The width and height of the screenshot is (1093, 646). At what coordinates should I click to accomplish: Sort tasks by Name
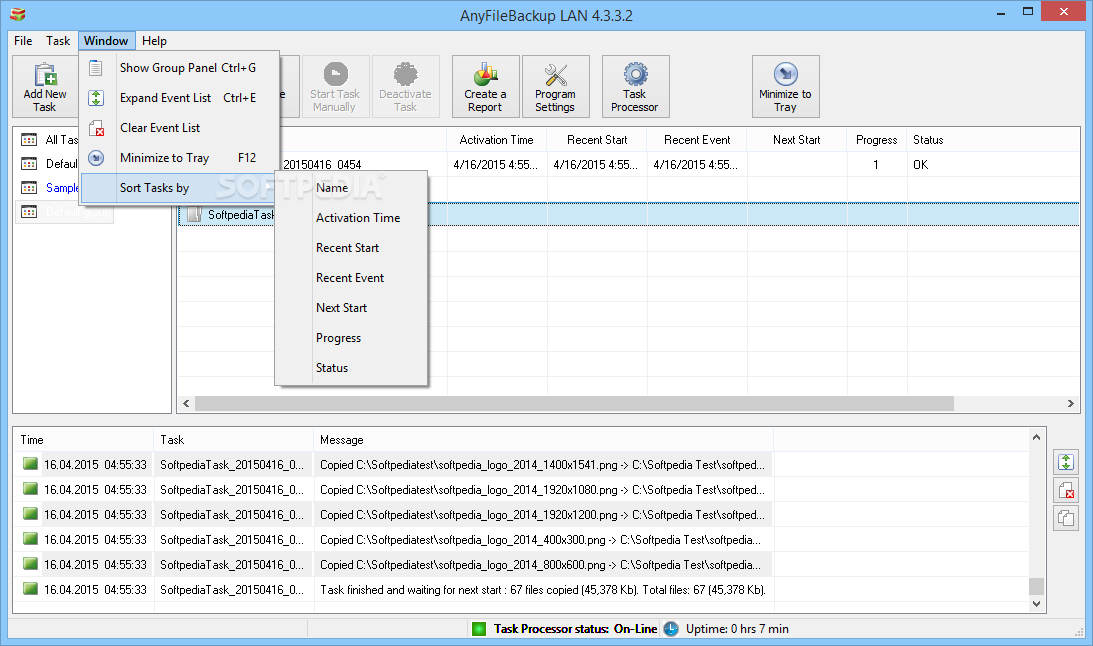(351, 188)
